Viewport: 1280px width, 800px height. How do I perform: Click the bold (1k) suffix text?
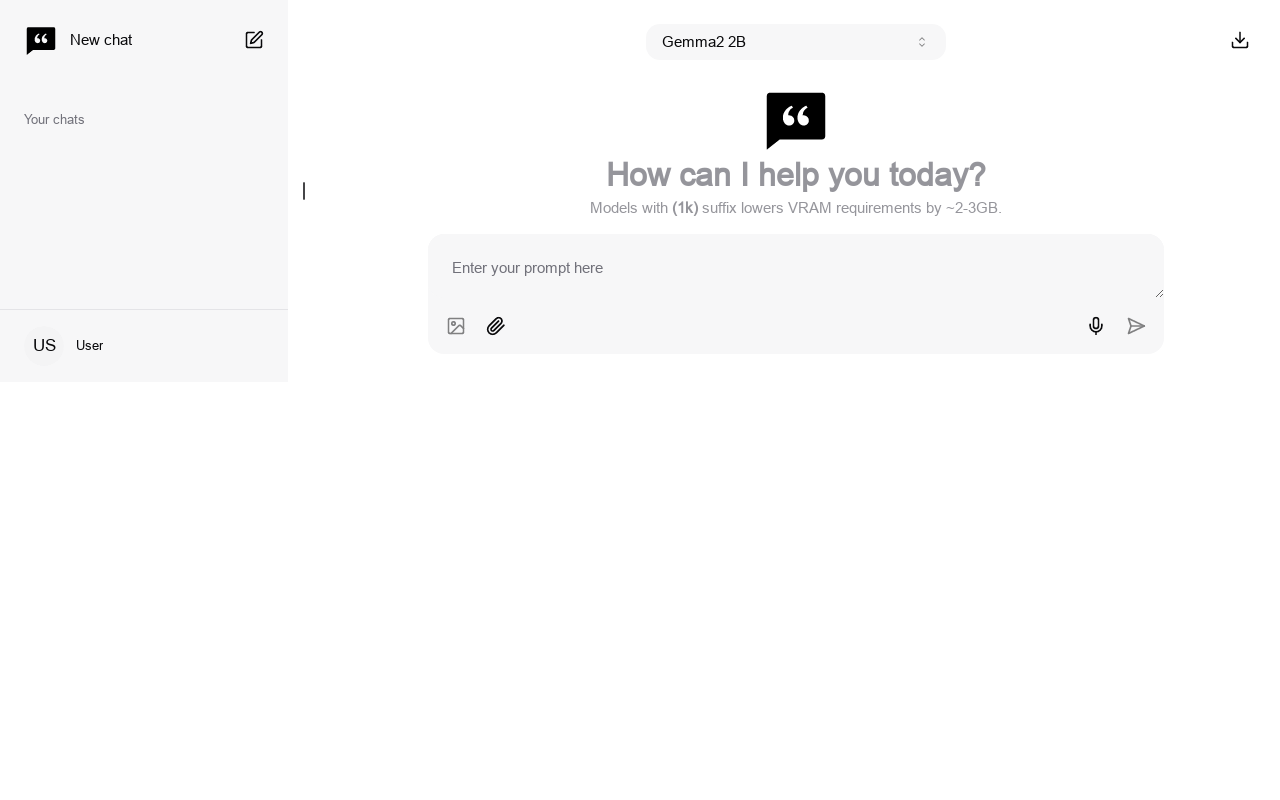685,208
